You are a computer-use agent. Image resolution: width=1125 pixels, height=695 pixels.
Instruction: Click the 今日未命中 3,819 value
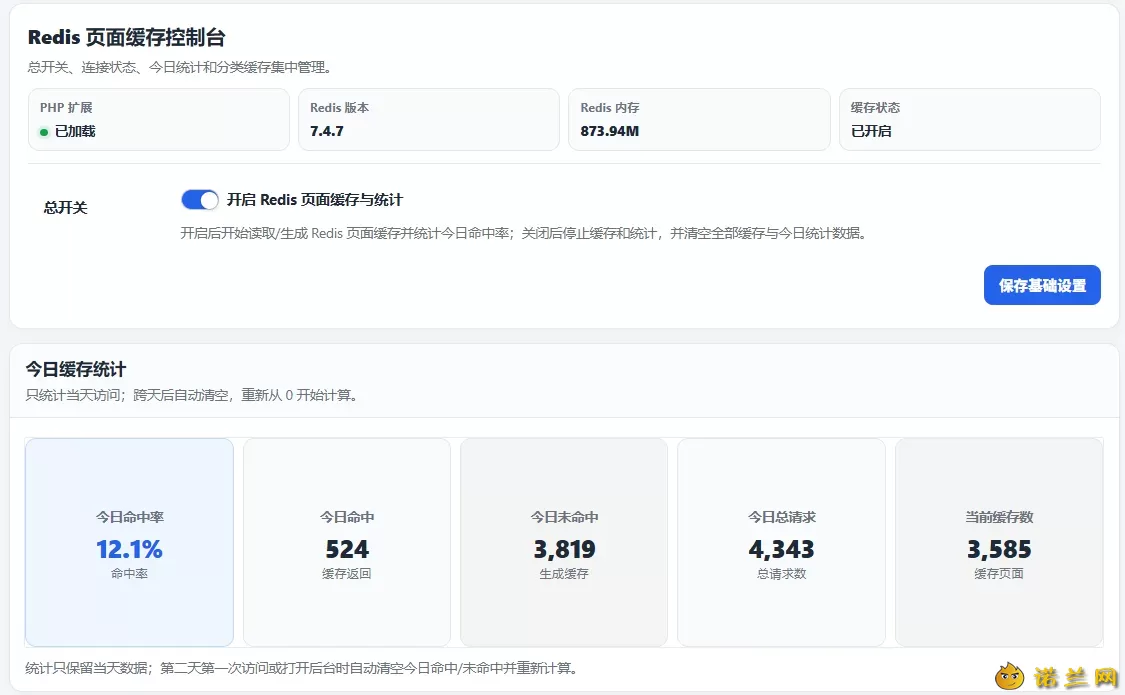coord(564,549)
